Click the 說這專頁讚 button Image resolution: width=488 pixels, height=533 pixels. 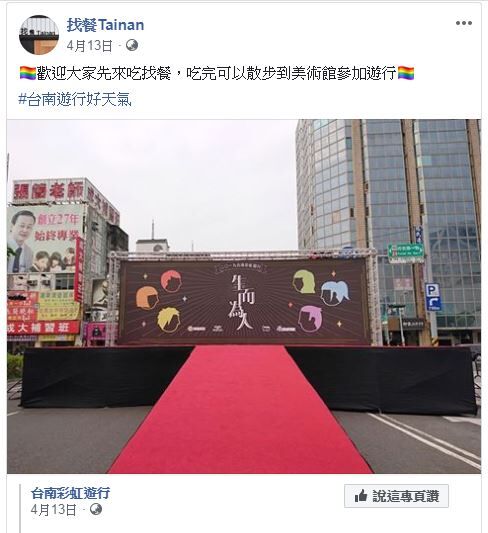pos(396,496)
